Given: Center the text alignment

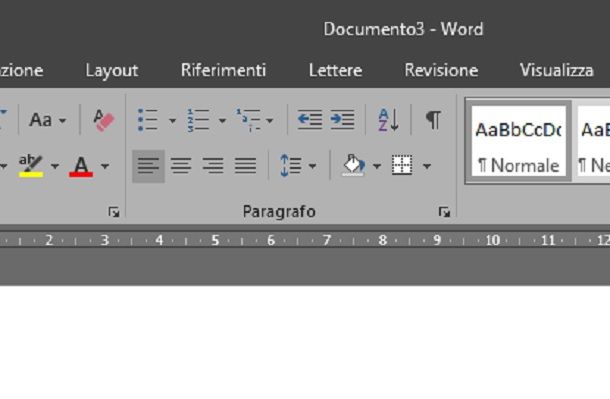Looking at the screenshot, I should point(181,166).
